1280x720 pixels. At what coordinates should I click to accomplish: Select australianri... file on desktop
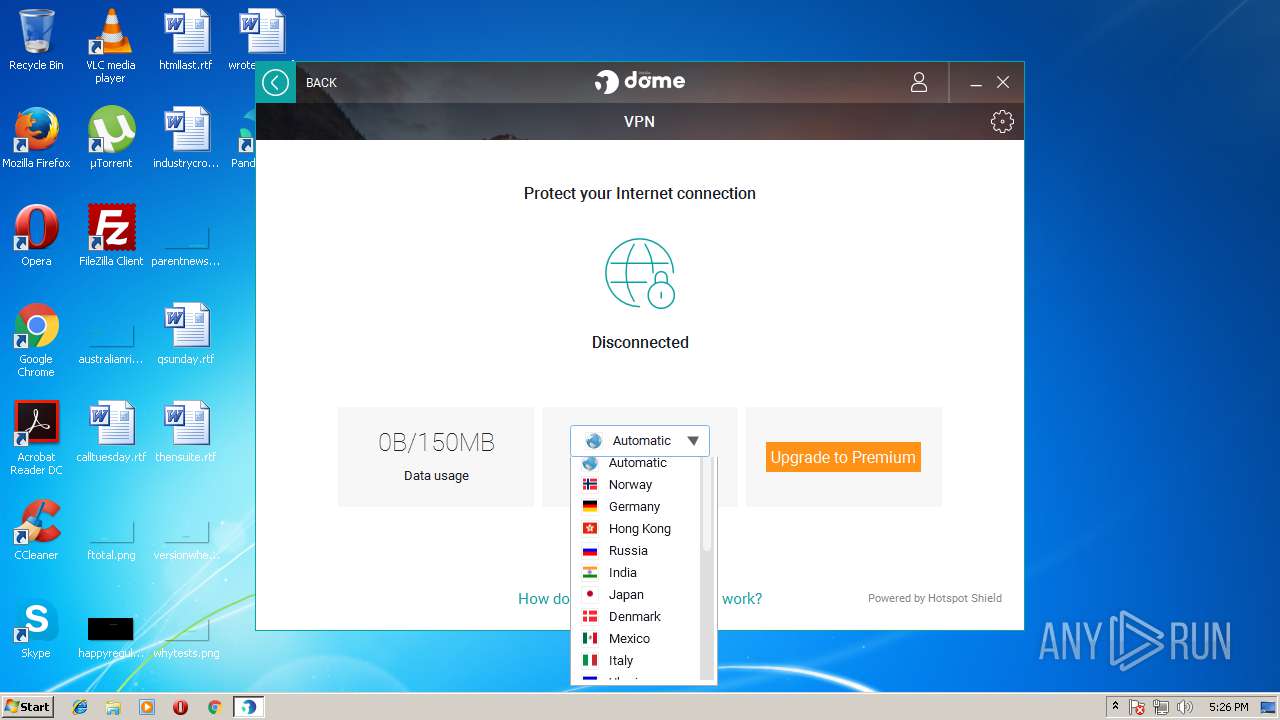pos(111,344)
